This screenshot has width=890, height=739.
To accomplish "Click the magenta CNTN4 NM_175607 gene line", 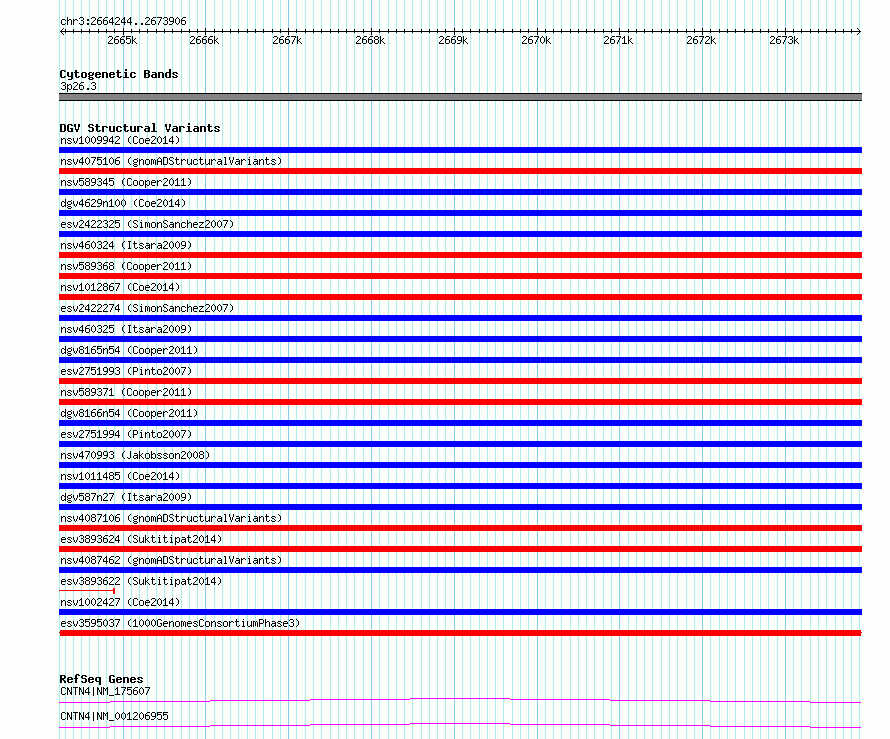I will (x=460, y=700).
